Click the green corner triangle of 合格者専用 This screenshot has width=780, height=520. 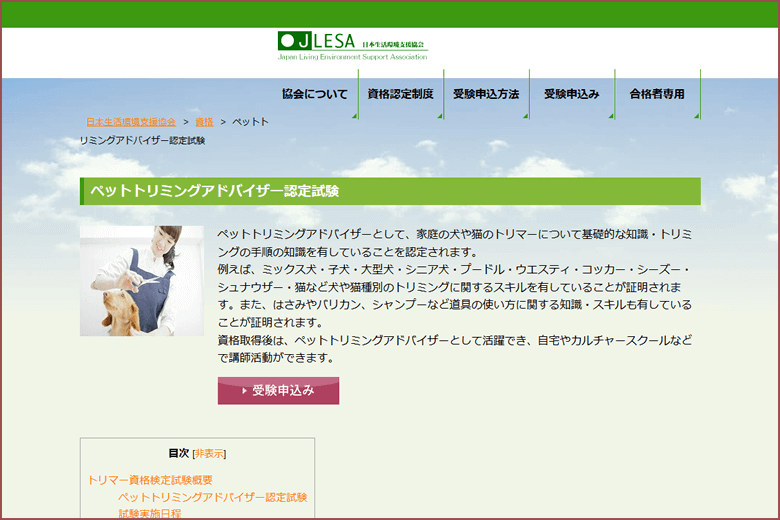(697, 116)
